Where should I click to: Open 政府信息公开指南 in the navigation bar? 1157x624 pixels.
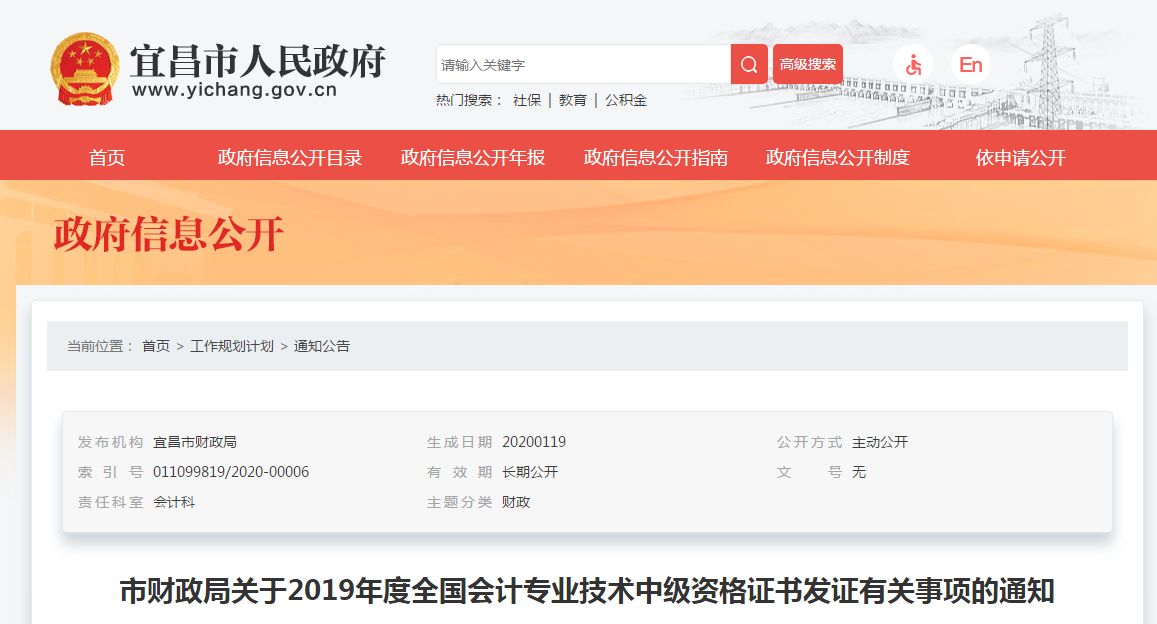coord(654,157)
